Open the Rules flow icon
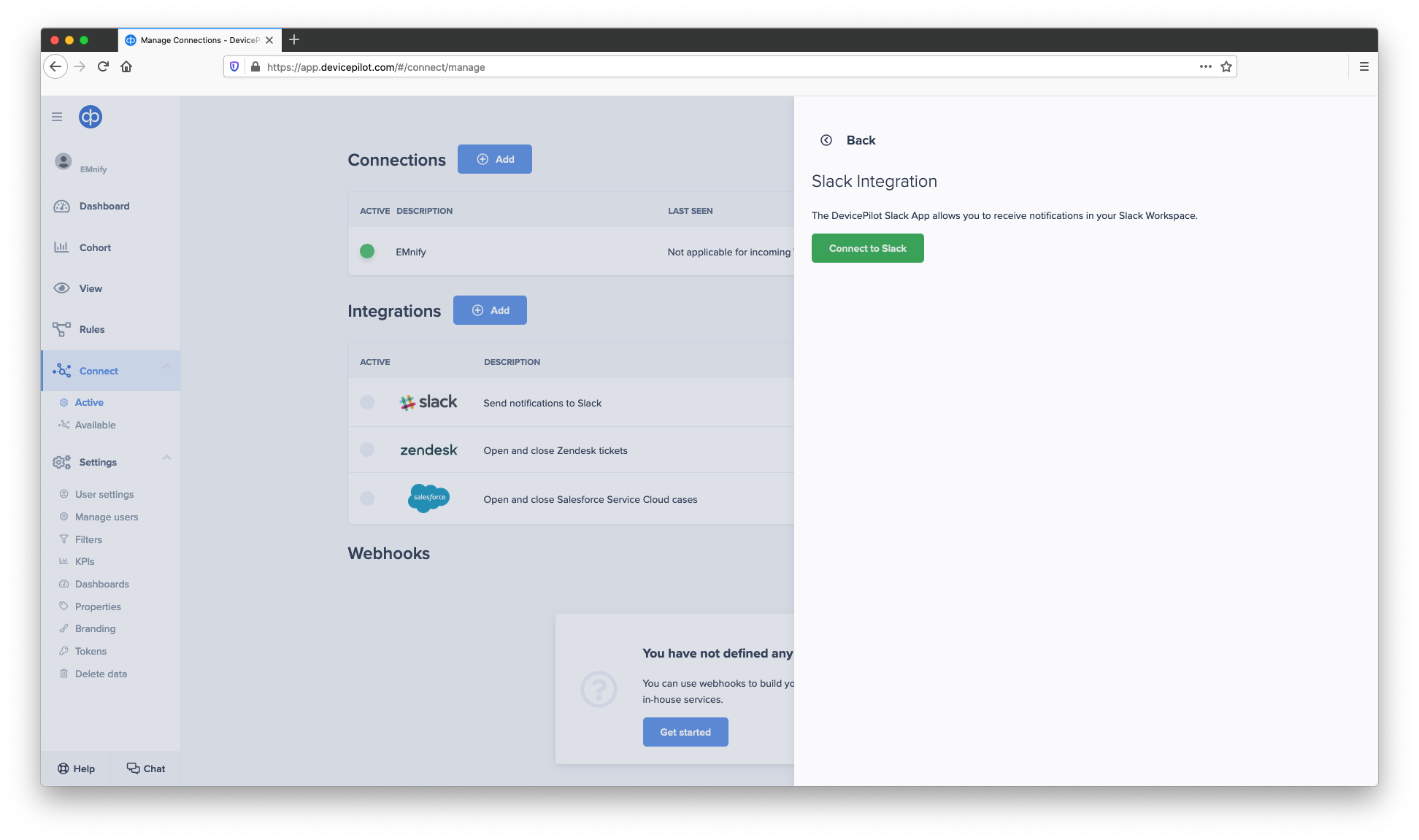The height and width of the screenshot is (840, 1419). click(x=62, y=329)
